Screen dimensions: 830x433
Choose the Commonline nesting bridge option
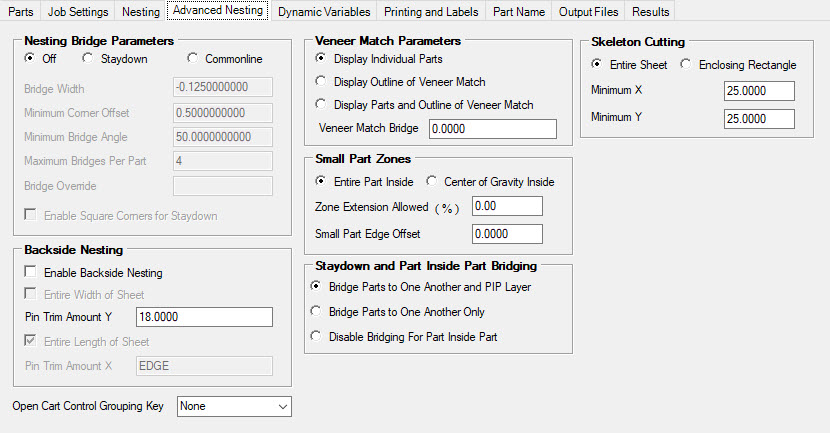point(193,59)
